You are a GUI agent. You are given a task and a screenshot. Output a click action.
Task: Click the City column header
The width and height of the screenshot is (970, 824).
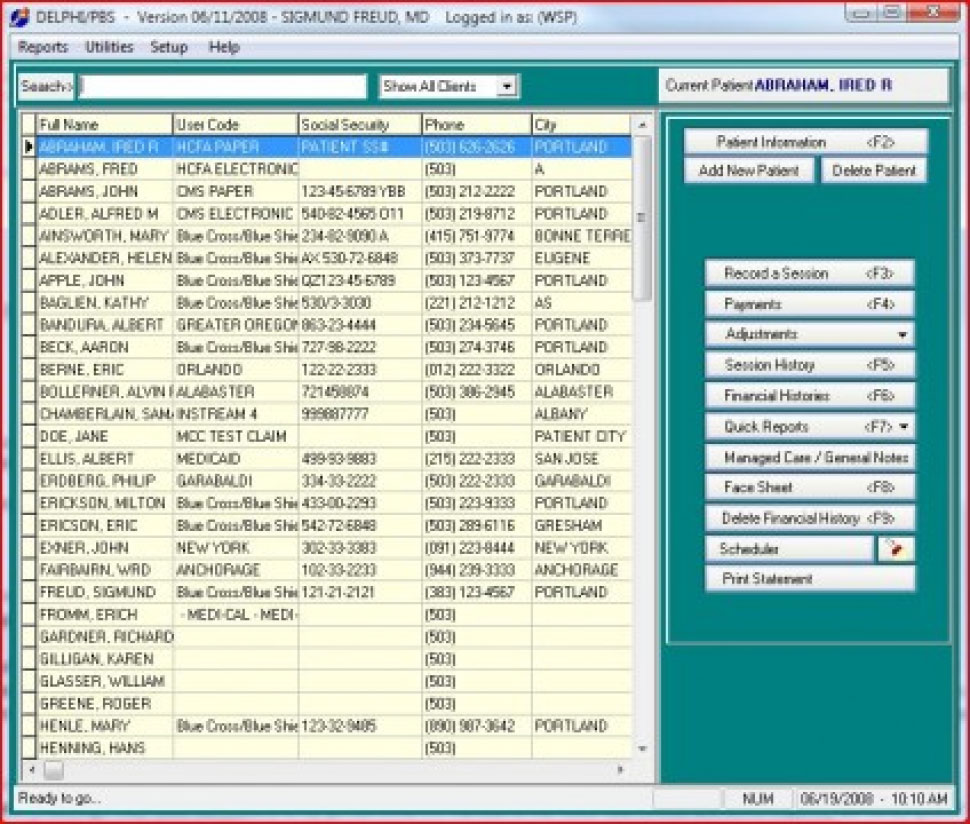tap(582, 124)
